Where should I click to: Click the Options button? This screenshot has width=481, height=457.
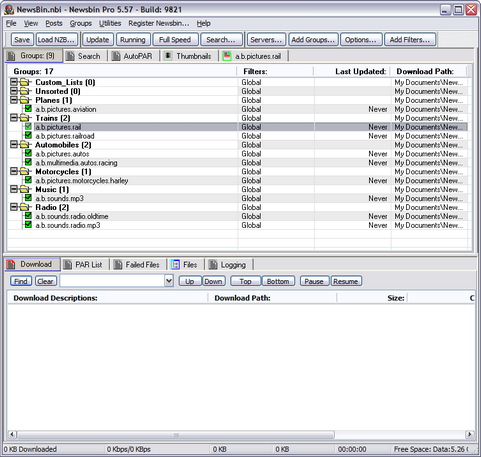pyautogui.click(x=361, y=40)
